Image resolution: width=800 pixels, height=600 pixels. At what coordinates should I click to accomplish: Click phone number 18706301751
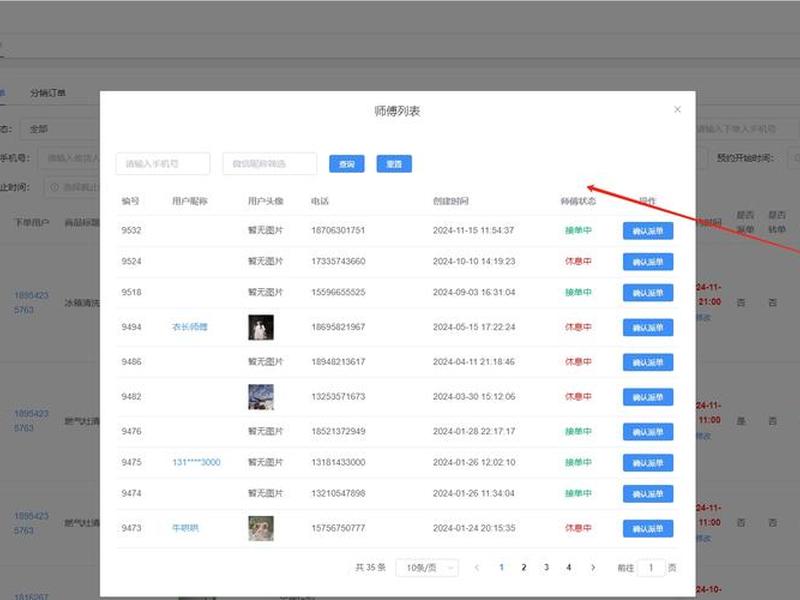click(x=338, y=230)
